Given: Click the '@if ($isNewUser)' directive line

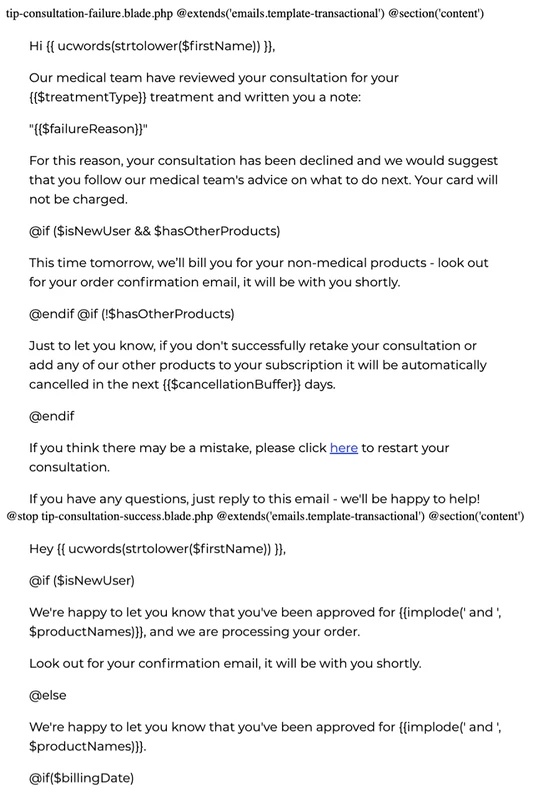Looking at the screenshot, I should (x=82, y=581).
